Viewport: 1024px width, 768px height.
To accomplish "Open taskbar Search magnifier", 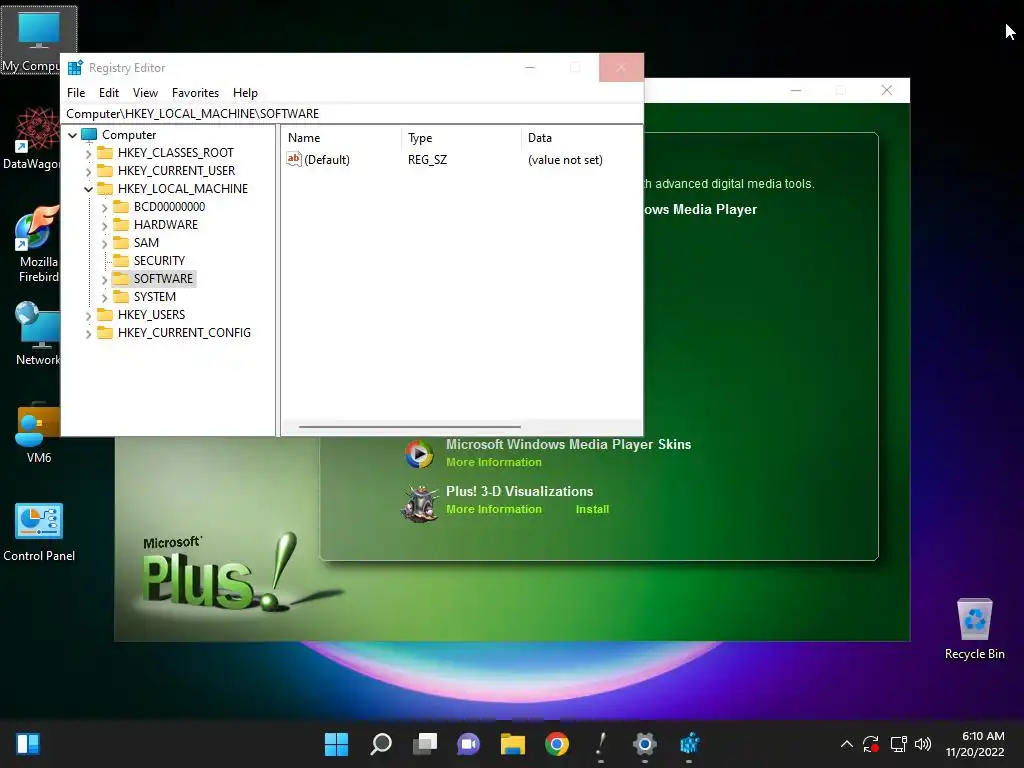I will (381, 744).
